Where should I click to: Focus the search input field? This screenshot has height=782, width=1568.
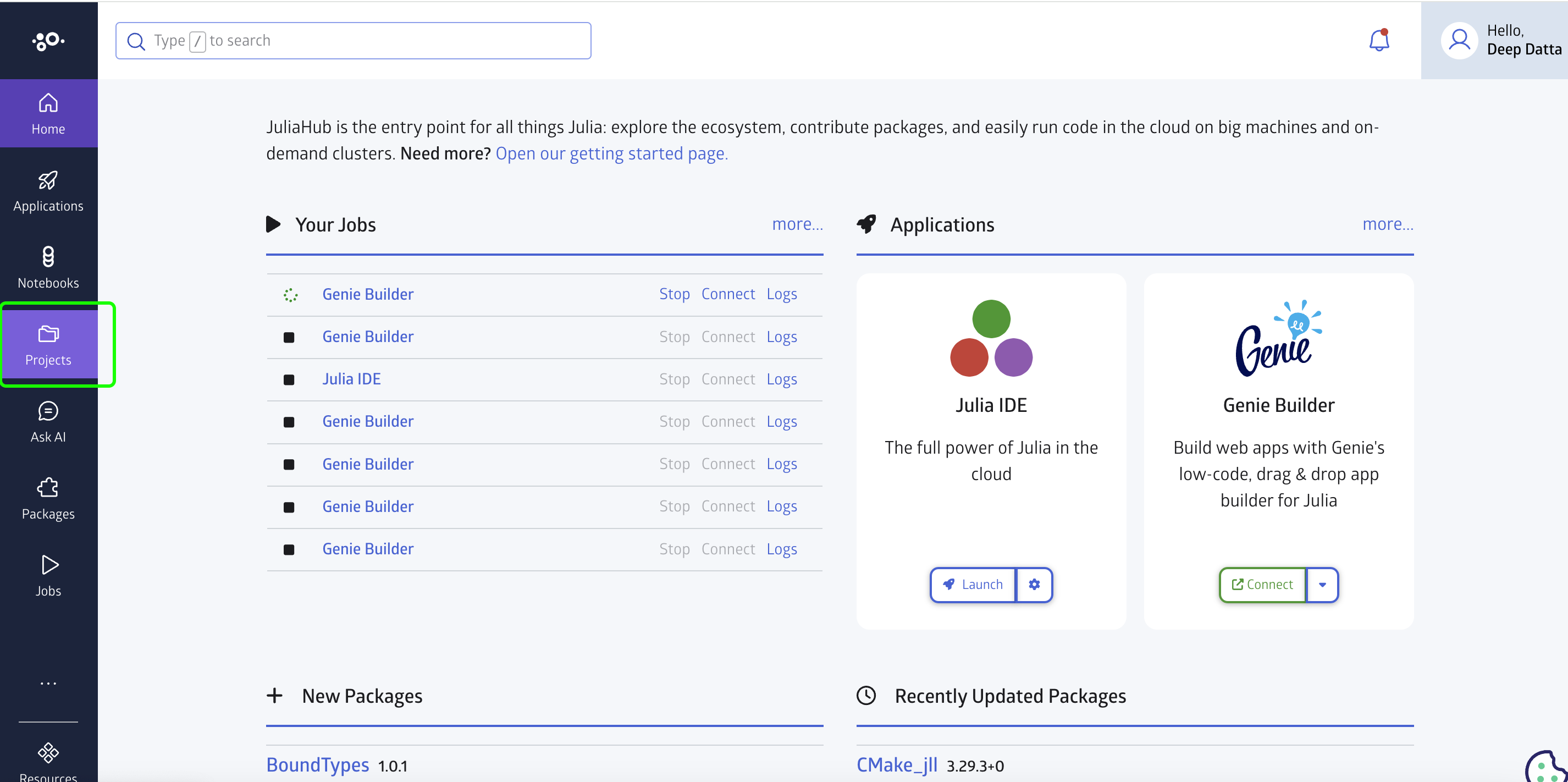click(x=353, y=41)
